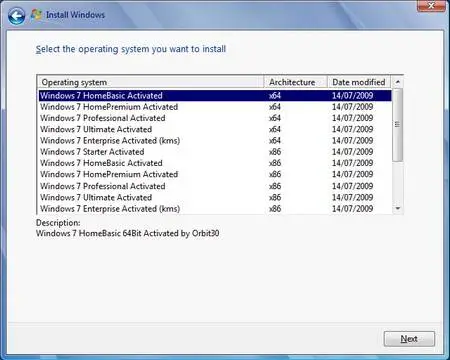Select Windows 7 Professional Activated x86

(215, 186)
